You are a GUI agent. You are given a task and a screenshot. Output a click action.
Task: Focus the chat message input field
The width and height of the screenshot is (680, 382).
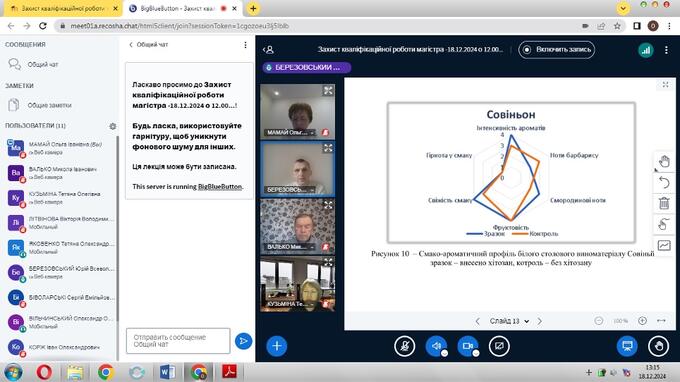pyautogui.click(x=178, y=341)
